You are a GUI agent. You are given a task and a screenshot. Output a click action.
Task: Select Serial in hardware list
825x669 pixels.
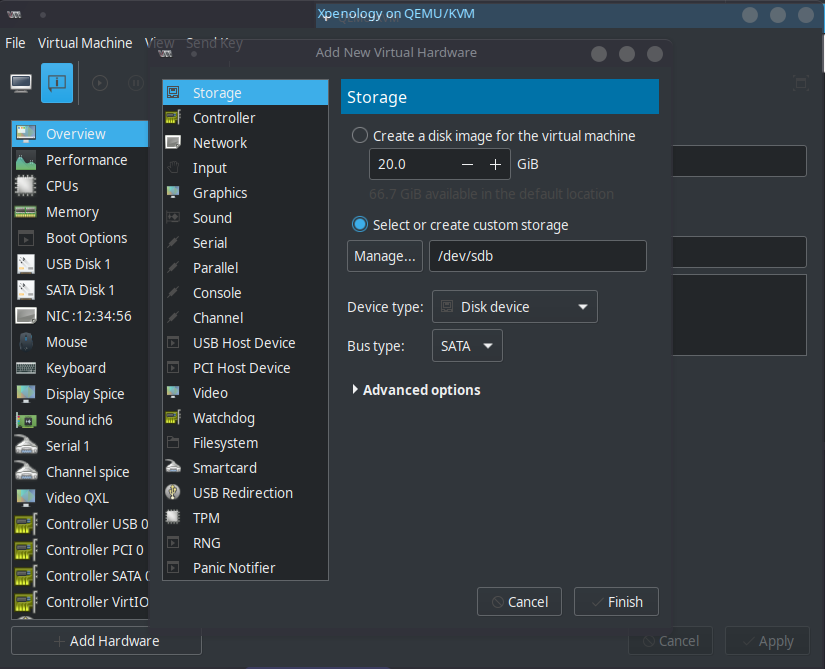click(245, 243)
